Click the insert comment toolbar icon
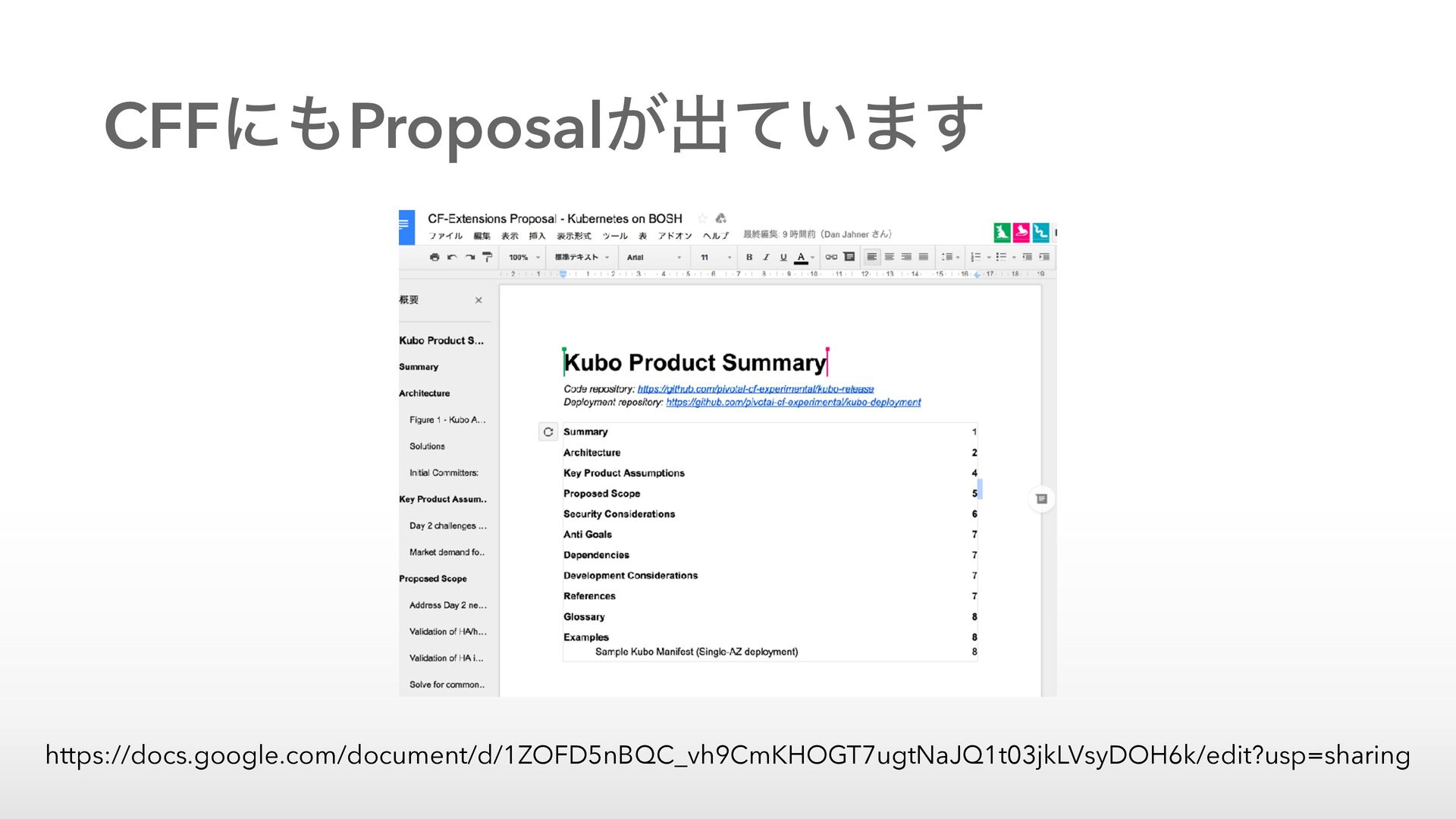Screen dimensions: 1456x819 (x=849, y=257)
